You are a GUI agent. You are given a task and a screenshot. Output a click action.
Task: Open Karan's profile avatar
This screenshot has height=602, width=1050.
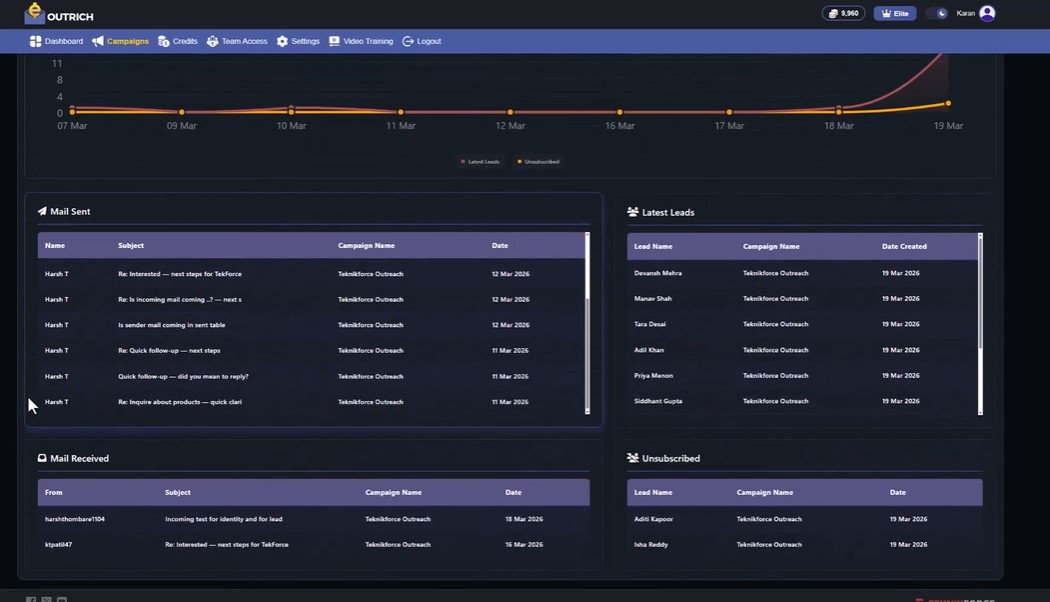[x=987, y=13]
